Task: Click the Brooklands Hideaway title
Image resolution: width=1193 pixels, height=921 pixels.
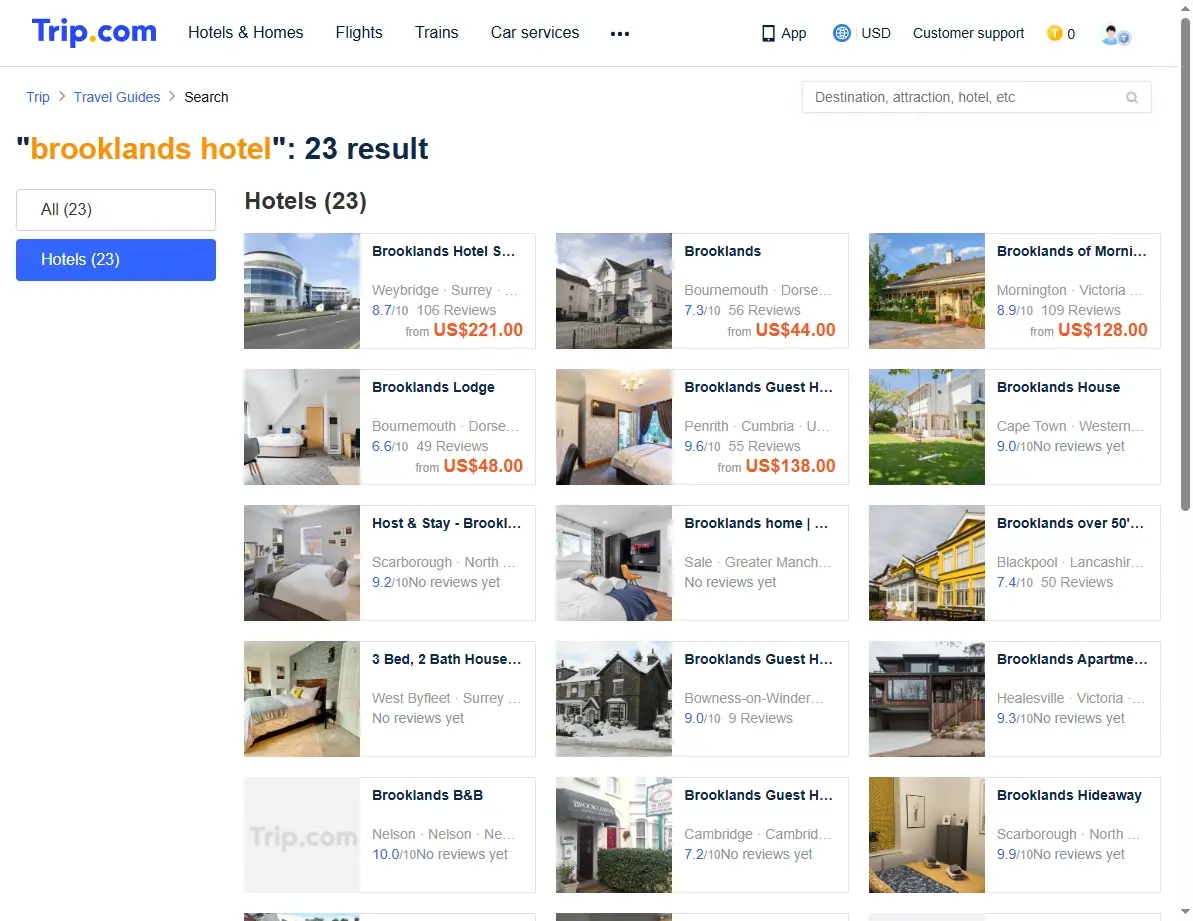Action: (x=1069, y=795)
